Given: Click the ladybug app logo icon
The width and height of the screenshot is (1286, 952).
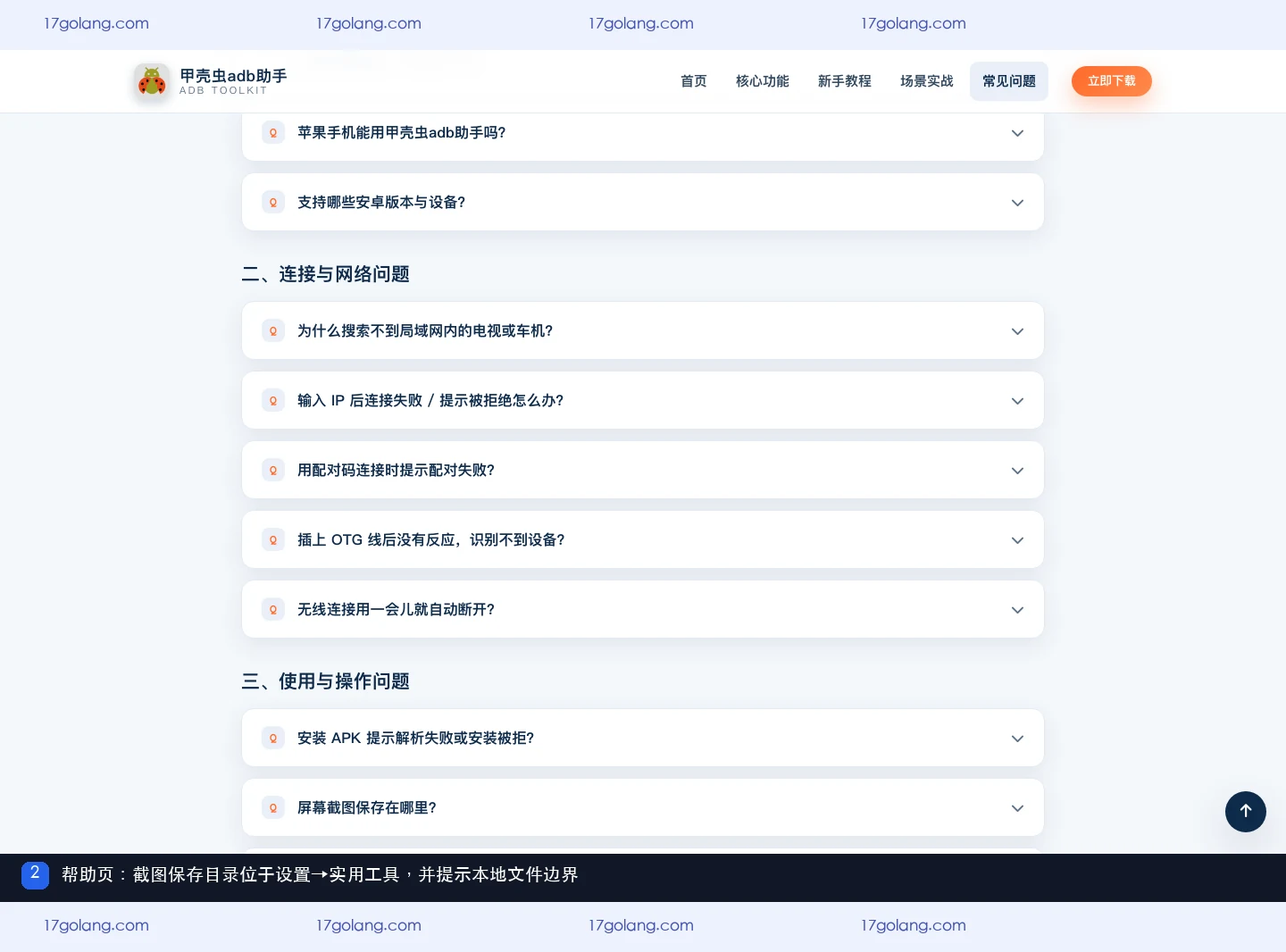Looking at the screenshot, I should (x=152, y=81).
